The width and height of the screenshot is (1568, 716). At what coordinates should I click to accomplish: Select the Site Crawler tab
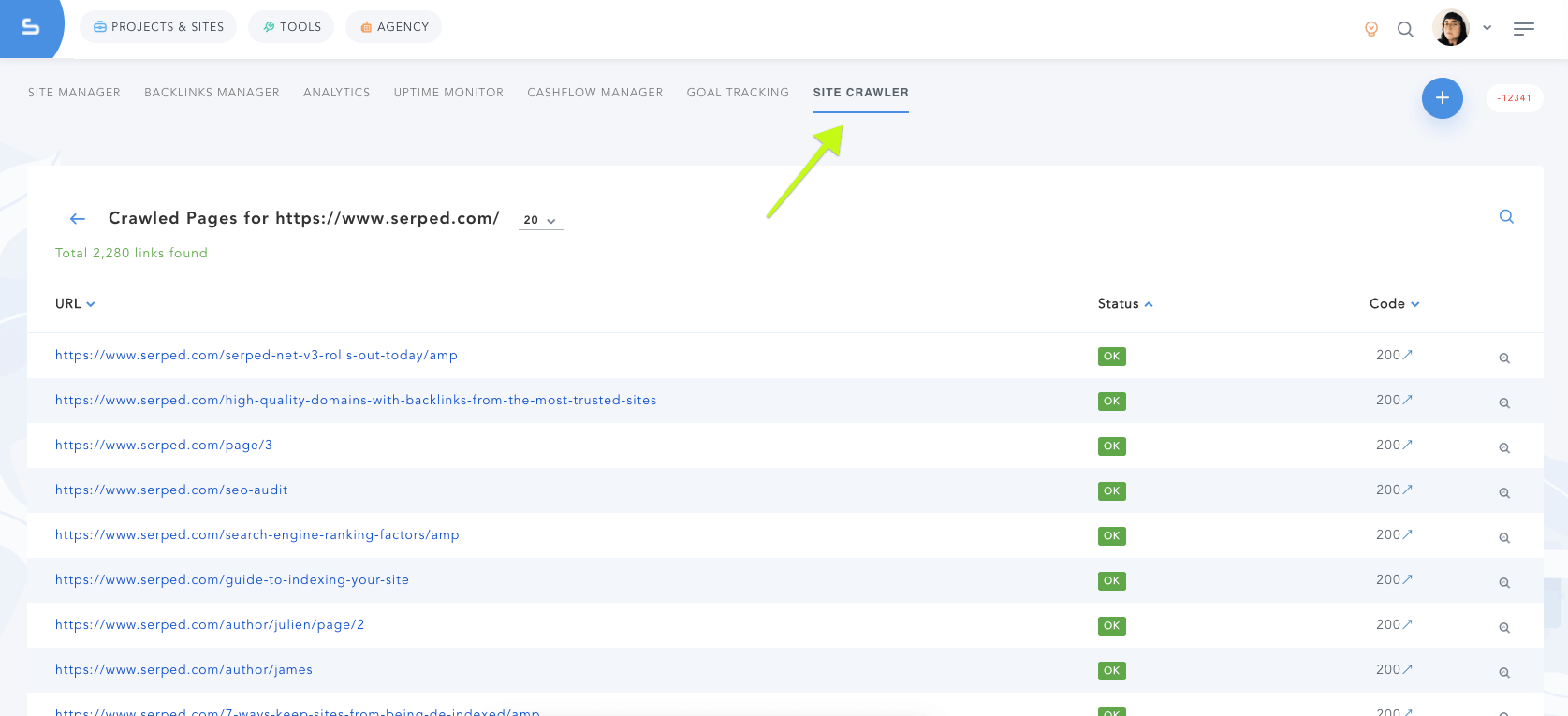[x=861, y=93]
